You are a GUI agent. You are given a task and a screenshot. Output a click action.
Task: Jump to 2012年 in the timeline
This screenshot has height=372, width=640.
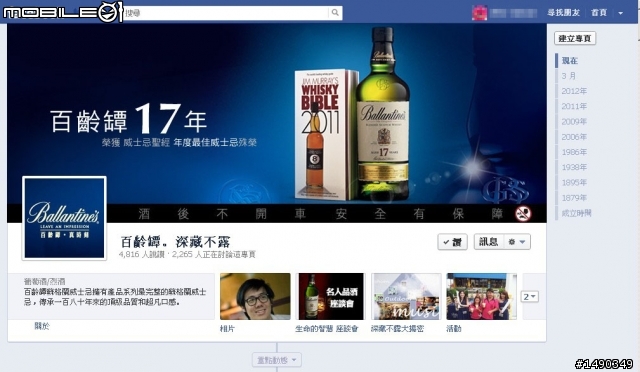pos(574,91)
